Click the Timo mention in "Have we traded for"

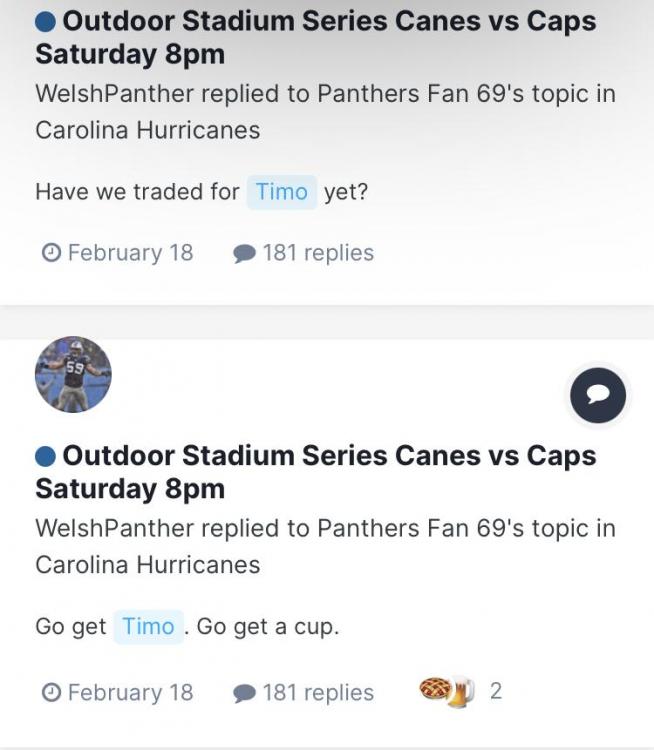281,191
